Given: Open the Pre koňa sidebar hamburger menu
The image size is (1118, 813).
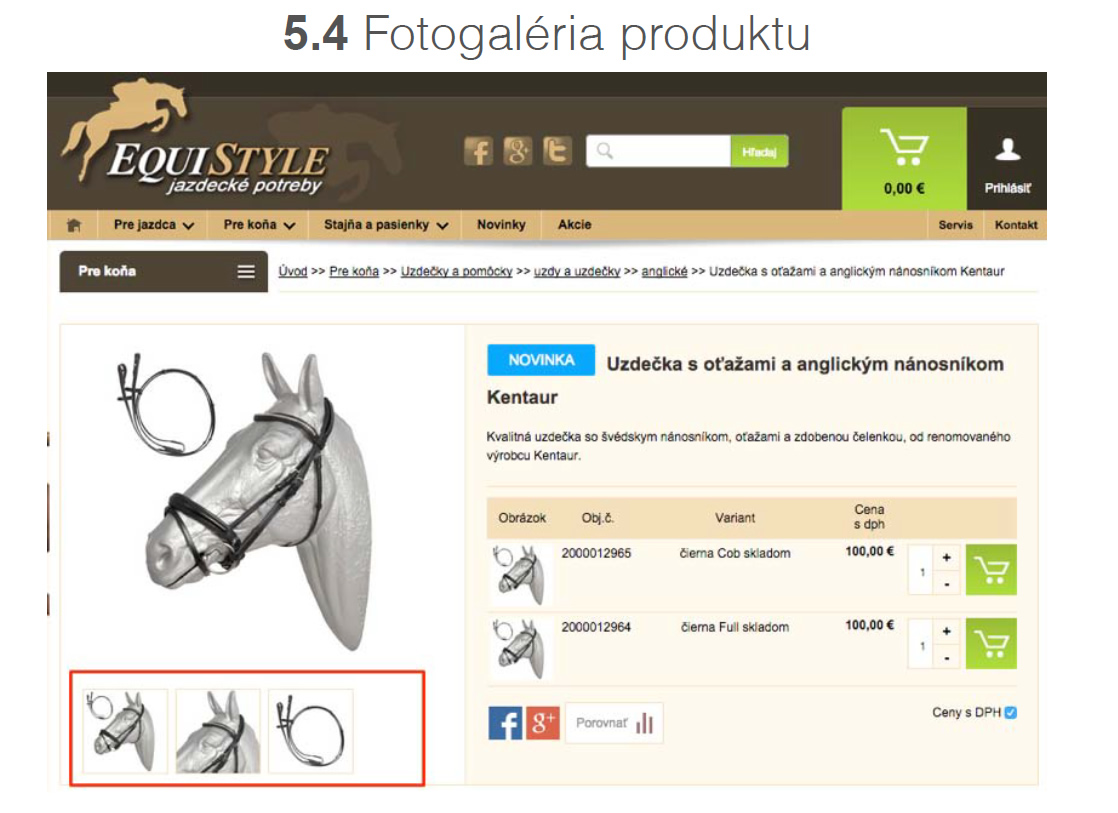Looking at the screenshot, I should [246, 272].
